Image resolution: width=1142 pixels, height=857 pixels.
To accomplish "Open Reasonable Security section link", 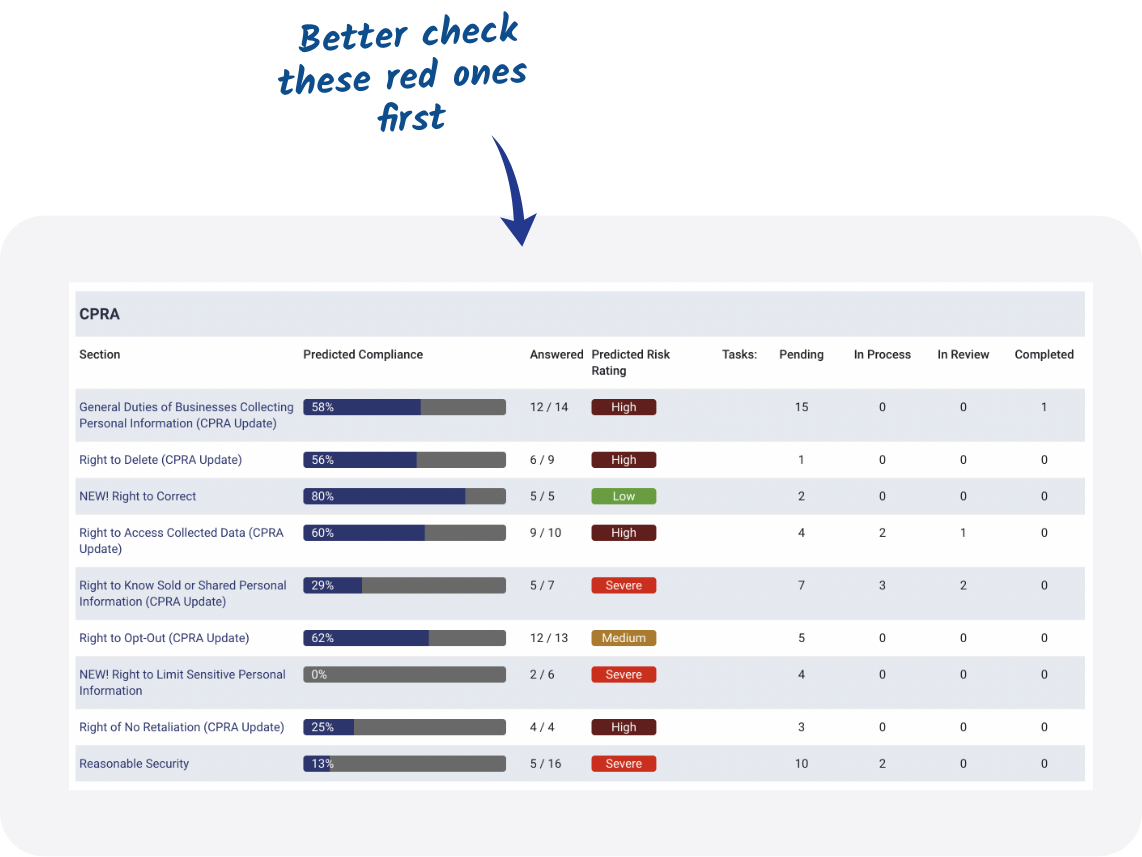I will pyautogui.click(x=134, y=764).
